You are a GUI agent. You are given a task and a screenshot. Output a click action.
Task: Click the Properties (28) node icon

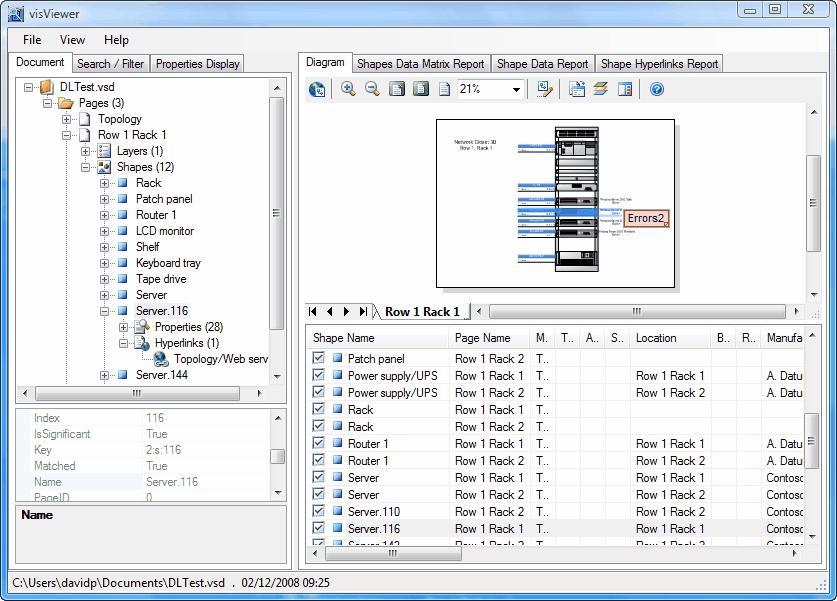coord(141,327)
